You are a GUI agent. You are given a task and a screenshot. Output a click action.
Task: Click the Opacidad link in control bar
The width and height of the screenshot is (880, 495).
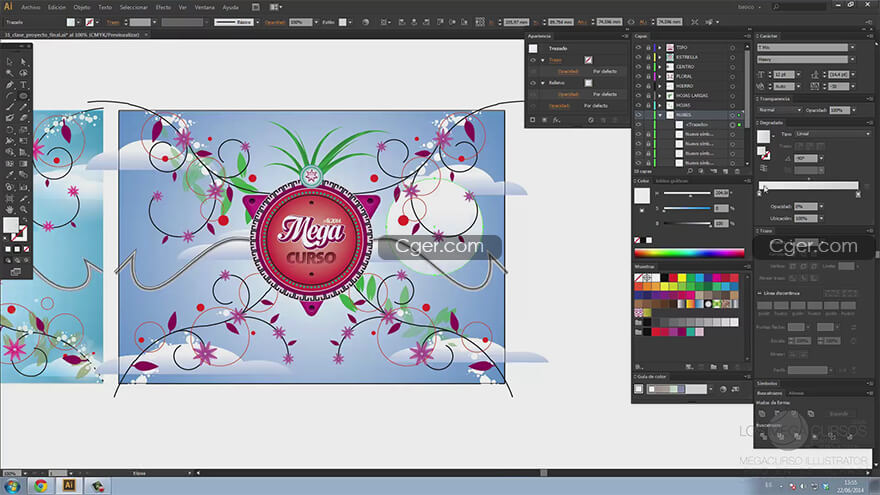click(x=275, y=22)
